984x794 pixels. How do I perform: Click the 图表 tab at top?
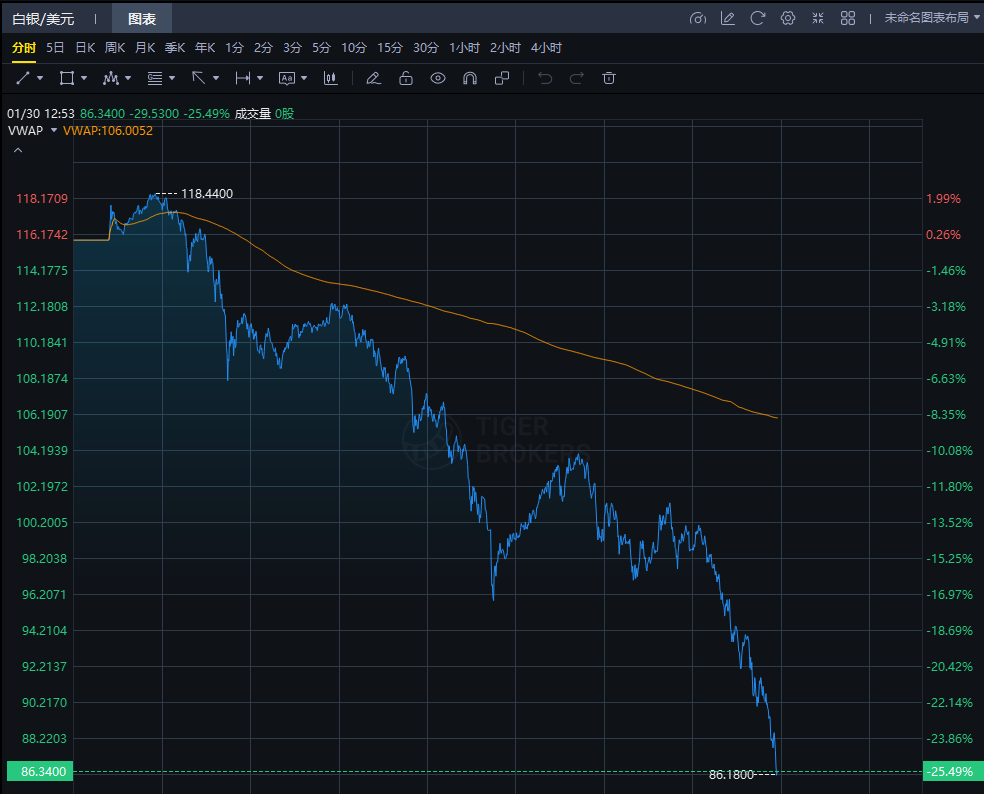click(142, 18)
